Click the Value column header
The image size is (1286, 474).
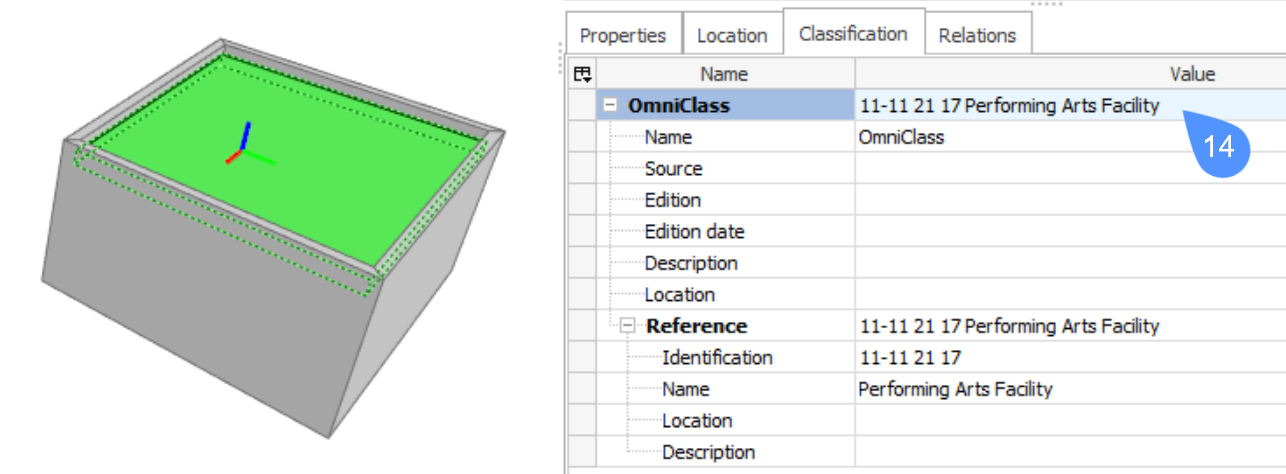(1192, 74)
